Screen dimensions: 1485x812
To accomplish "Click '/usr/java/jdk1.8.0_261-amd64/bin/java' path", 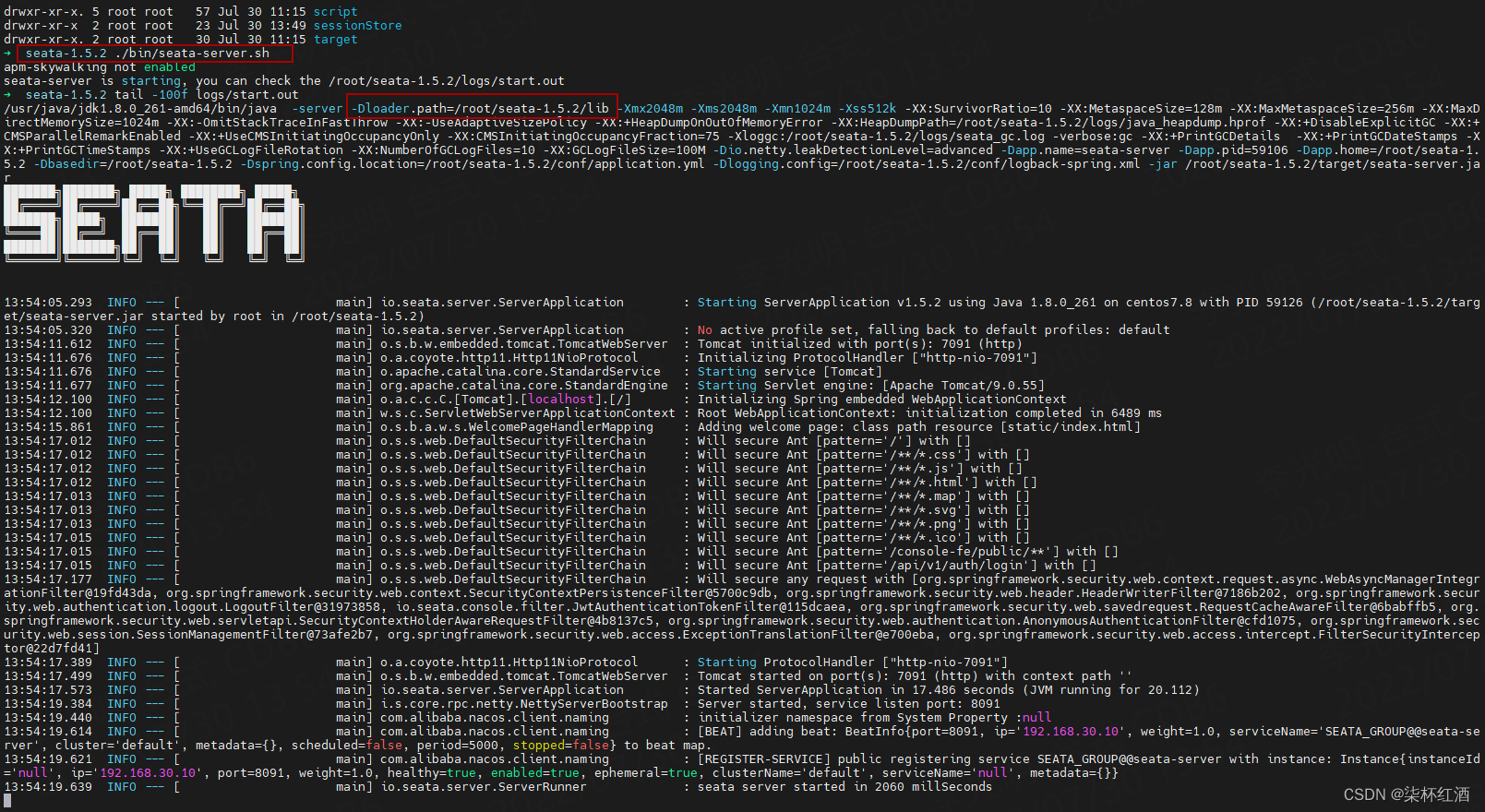I will (140, 109).
